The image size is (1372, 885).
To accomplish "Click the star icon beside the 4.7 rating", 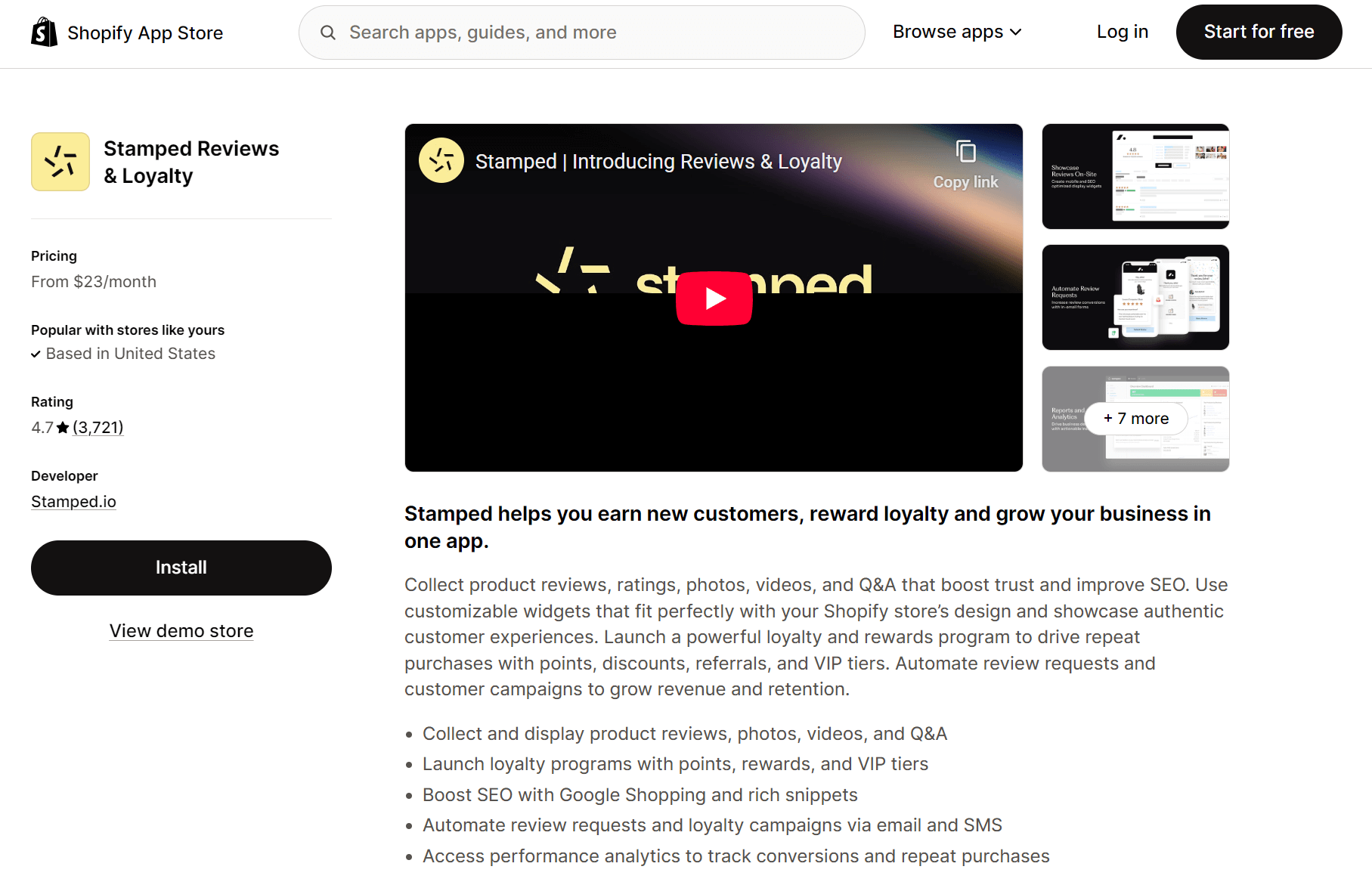I will point(62,427).
